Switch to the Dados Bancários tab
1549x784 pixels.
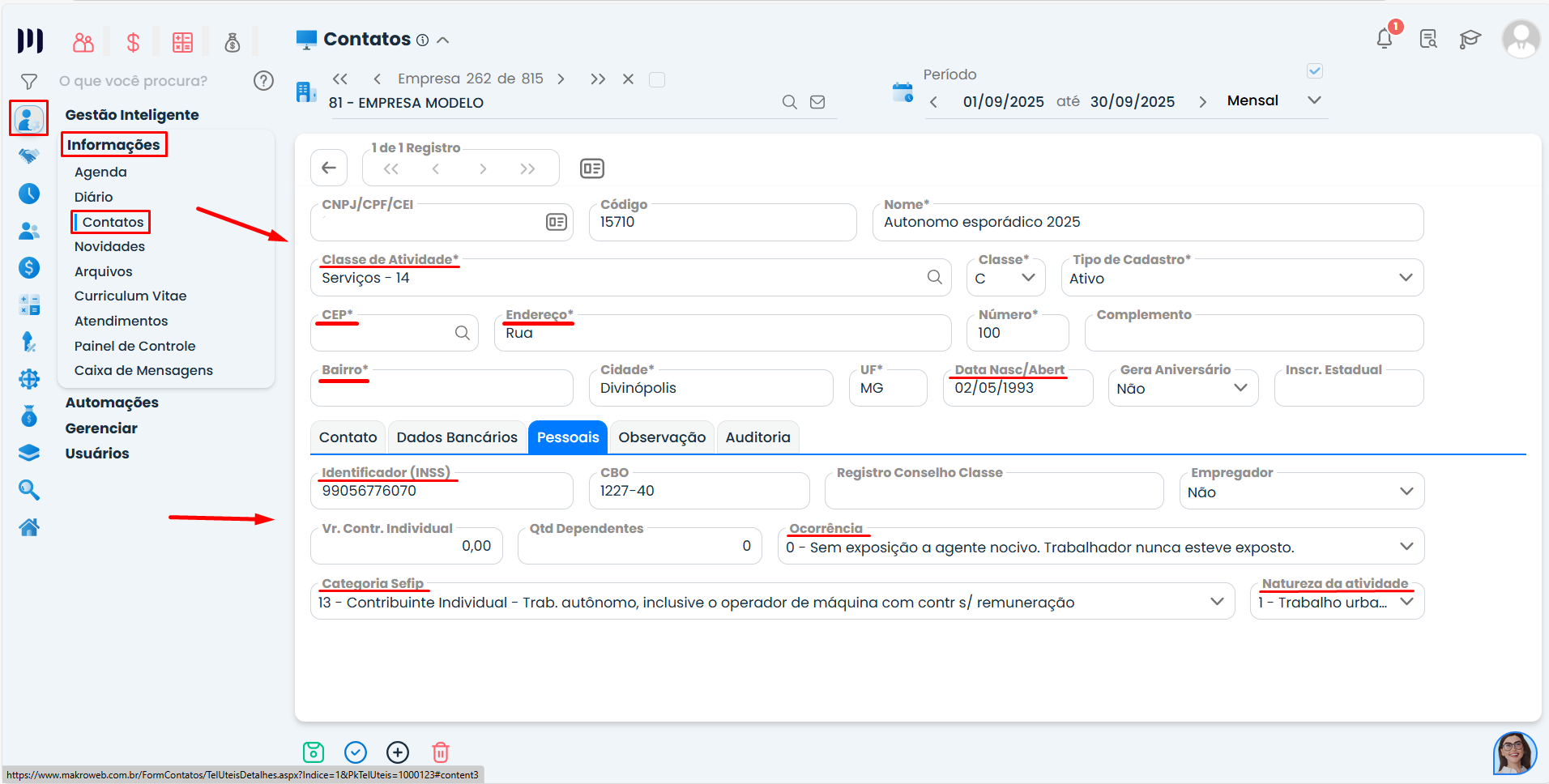457,437
